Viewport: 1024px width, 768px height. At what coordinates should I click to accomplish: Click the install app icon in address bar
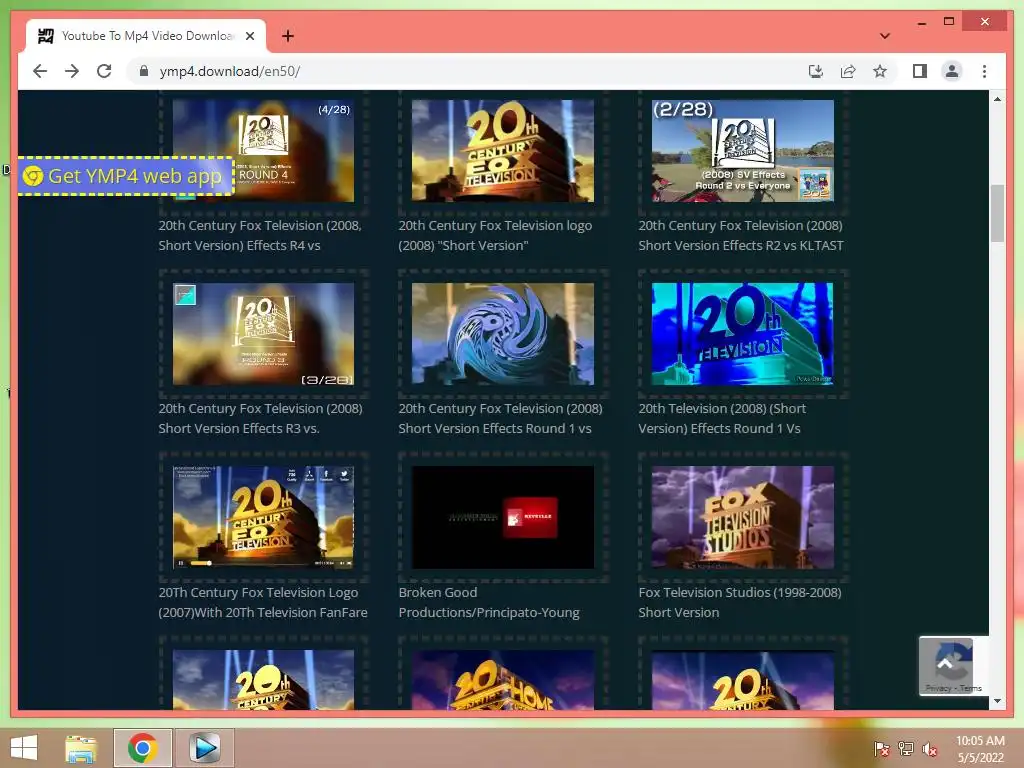(x=816, y=71)
